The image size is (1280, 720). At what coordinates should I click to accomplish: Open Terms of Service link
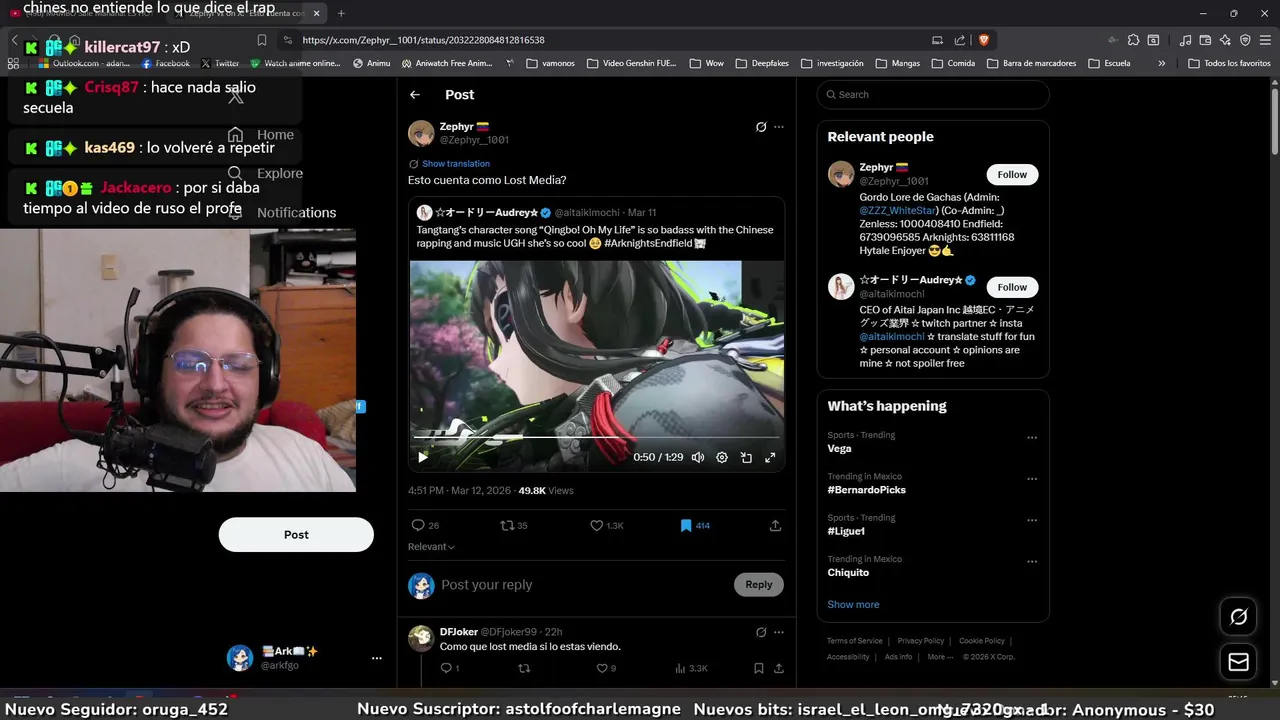point(855,641)
